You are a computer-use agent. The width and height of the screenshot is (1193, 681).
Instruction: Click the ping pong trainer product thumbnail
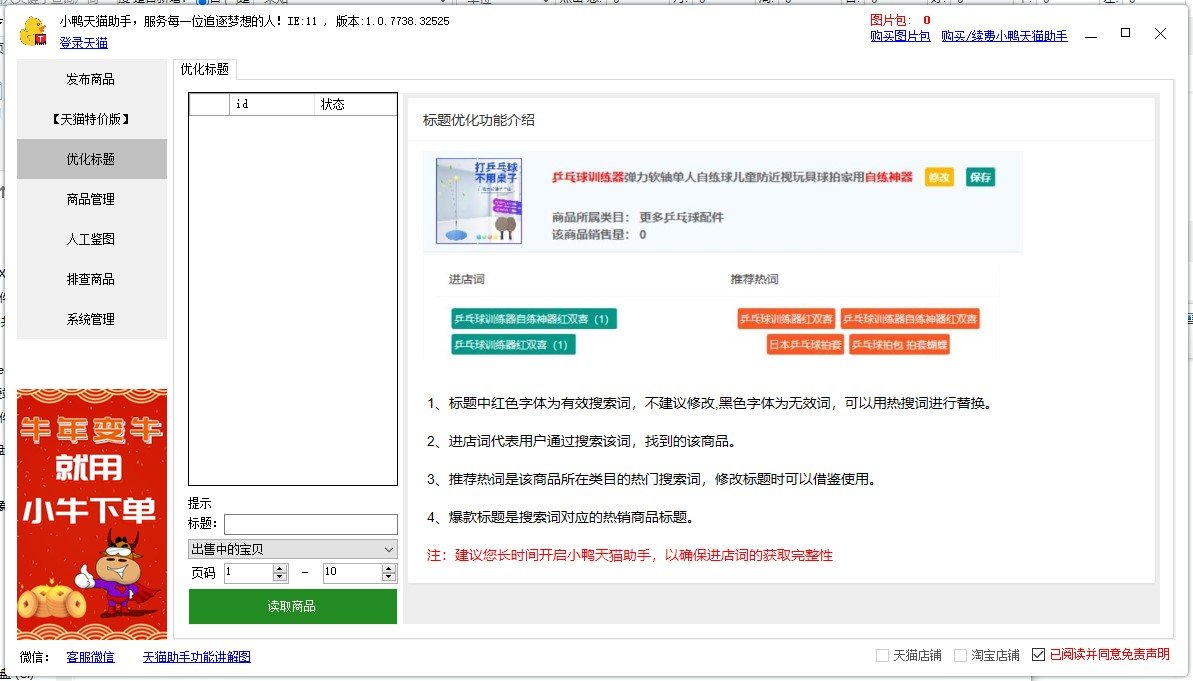[x=465, y=201]
